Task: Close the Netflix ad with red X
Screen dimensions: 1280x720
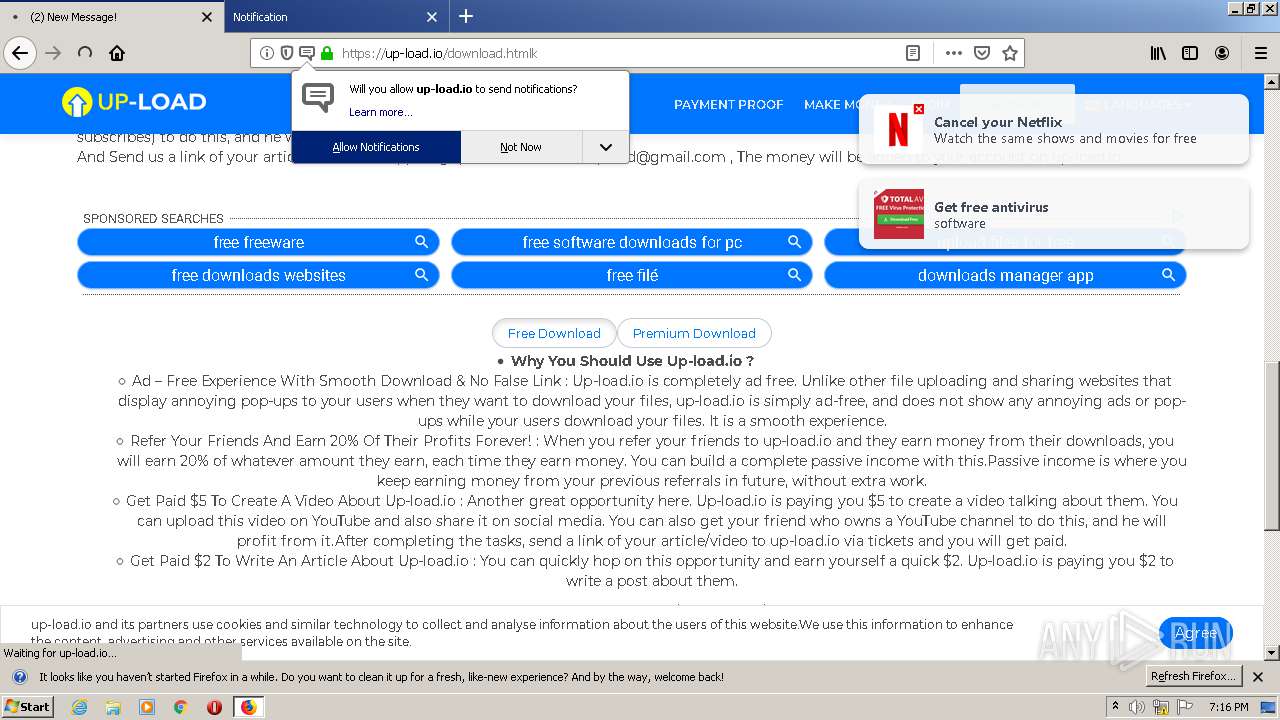Action: pos(919,108)
